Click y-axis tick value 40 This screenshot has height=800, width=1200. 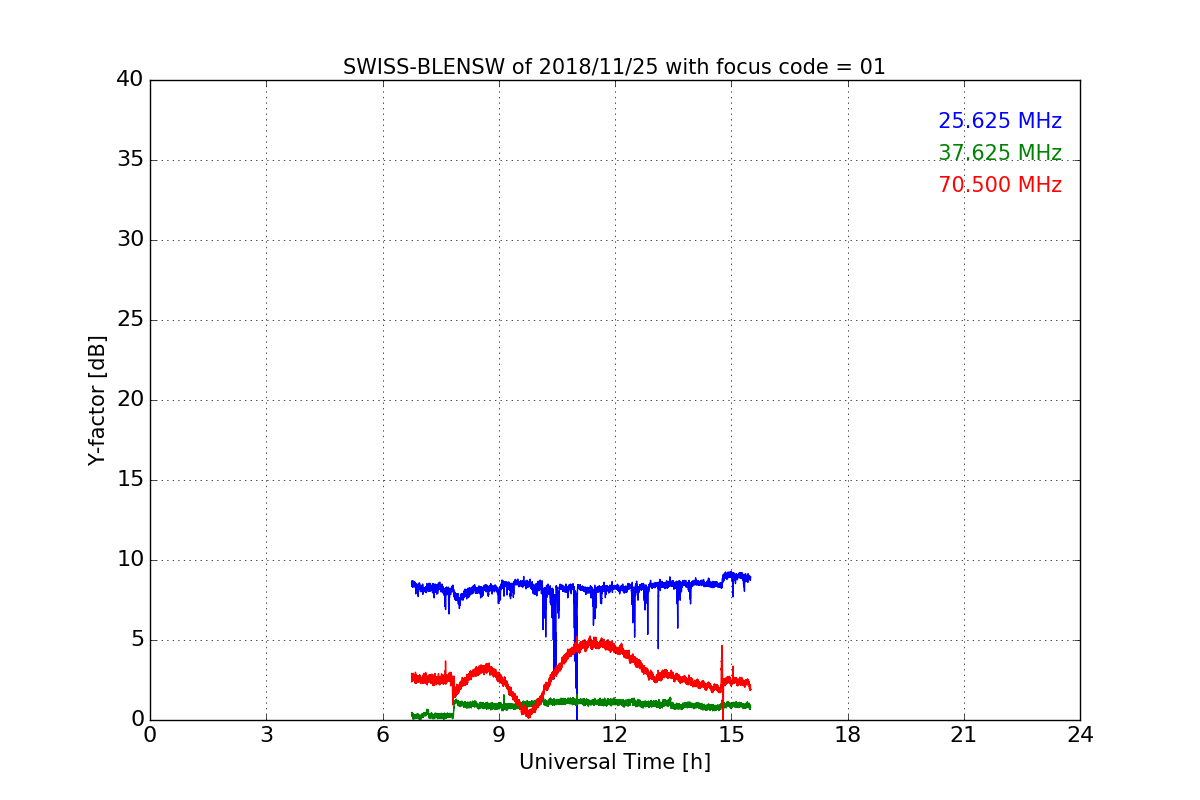[x=130, y=80]
